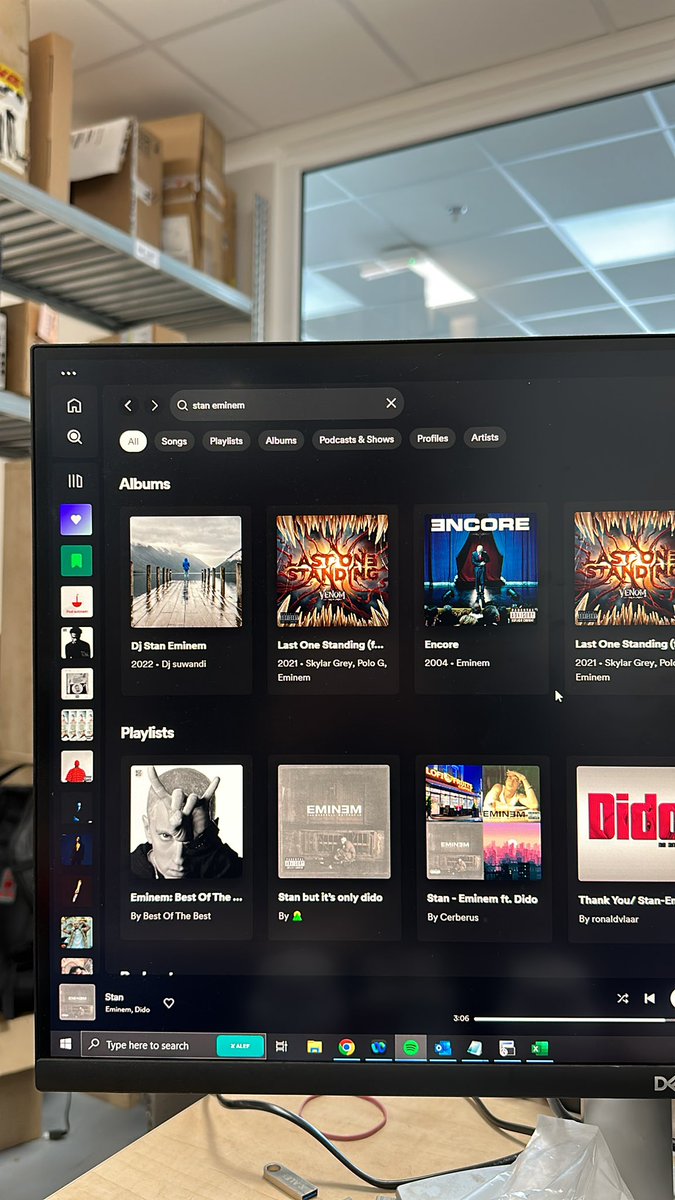Click the 'By Best Of The Best' text
675x1200 pixels.
point(170,916)
